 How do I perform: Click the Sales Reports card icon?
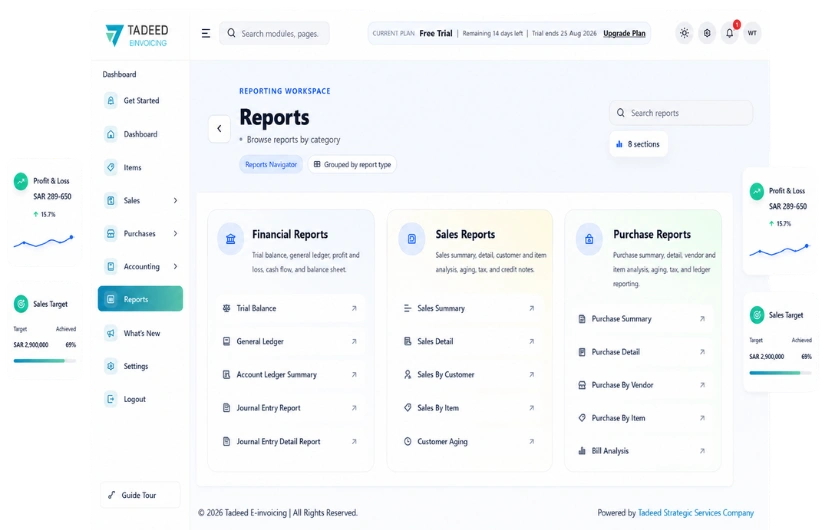click(x=412, y=239)
